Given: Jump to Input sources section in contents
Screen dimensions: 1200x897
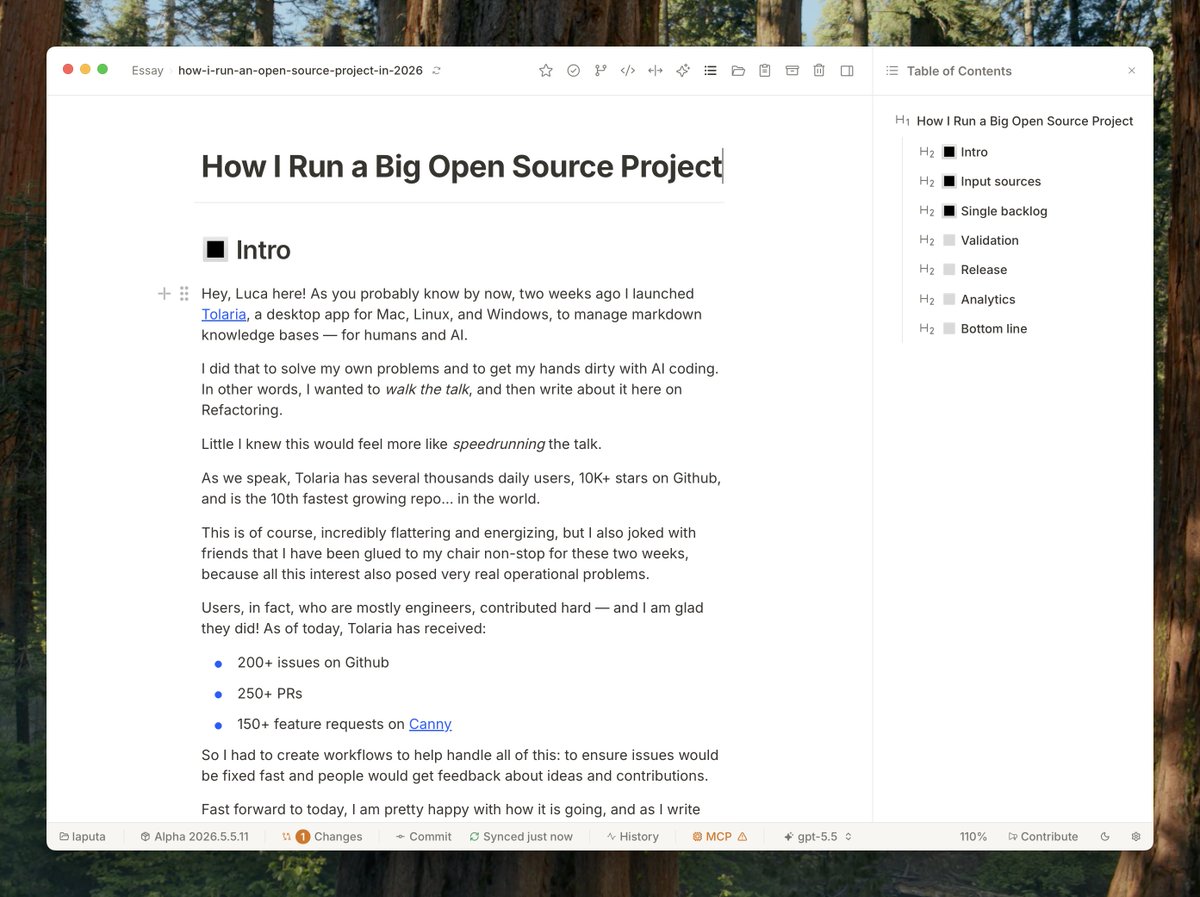Looking at the screenshot, I should (x=1001, y=181).
